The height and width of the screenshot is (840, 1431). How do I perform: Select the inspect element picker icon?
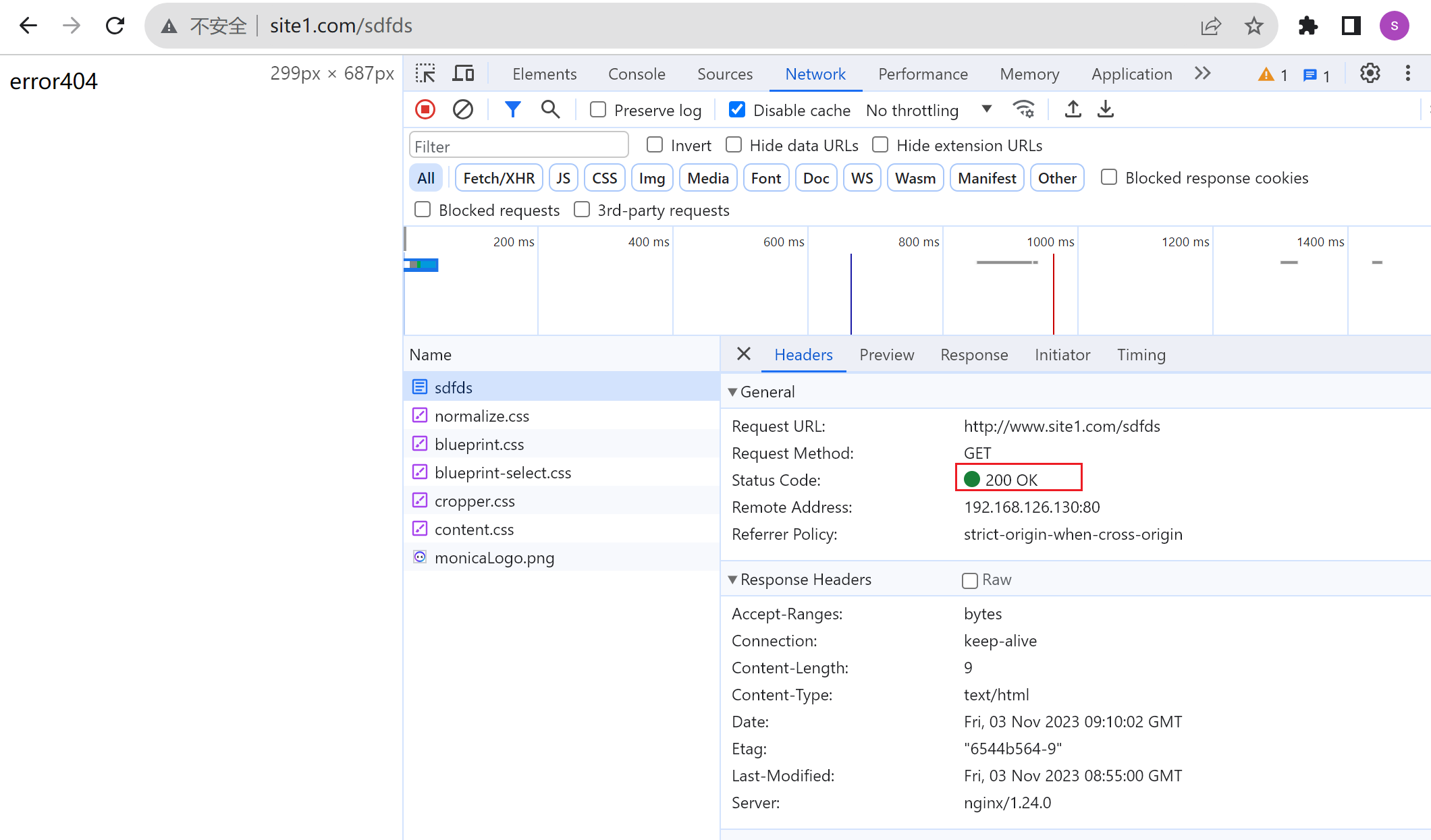(x=425, y=74)
